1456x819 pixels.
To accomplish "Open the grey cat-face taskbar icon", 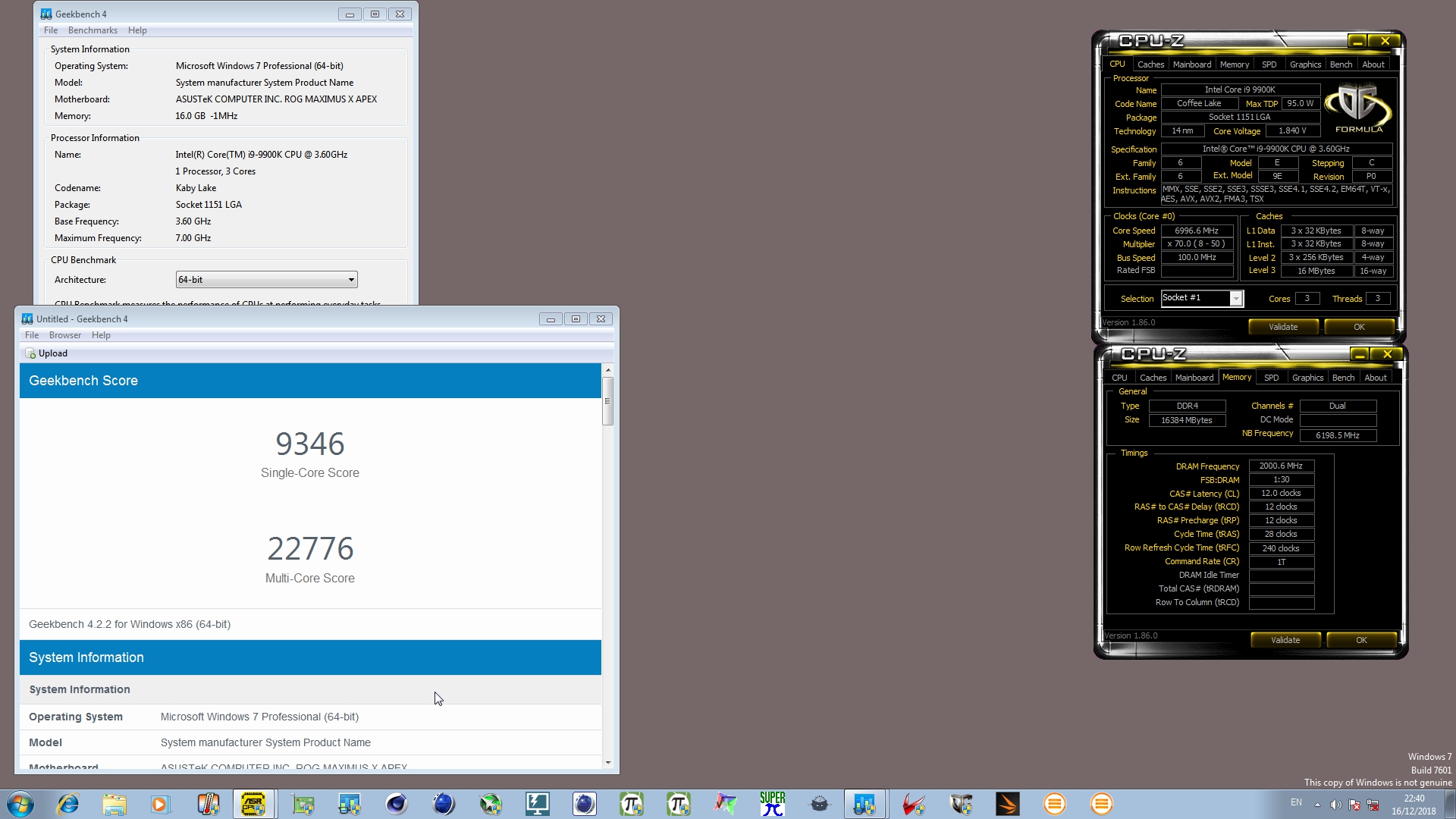I will point(820,804).
